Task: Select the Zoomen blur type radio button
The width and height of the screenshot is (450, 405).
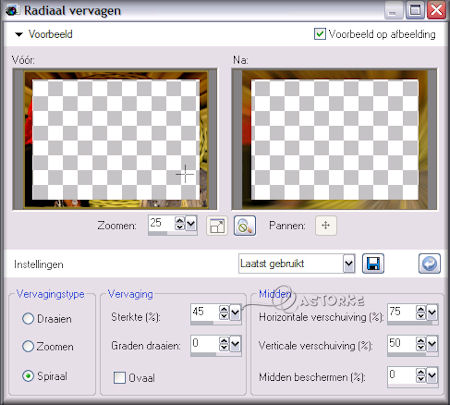Action: tap(28, 346)
